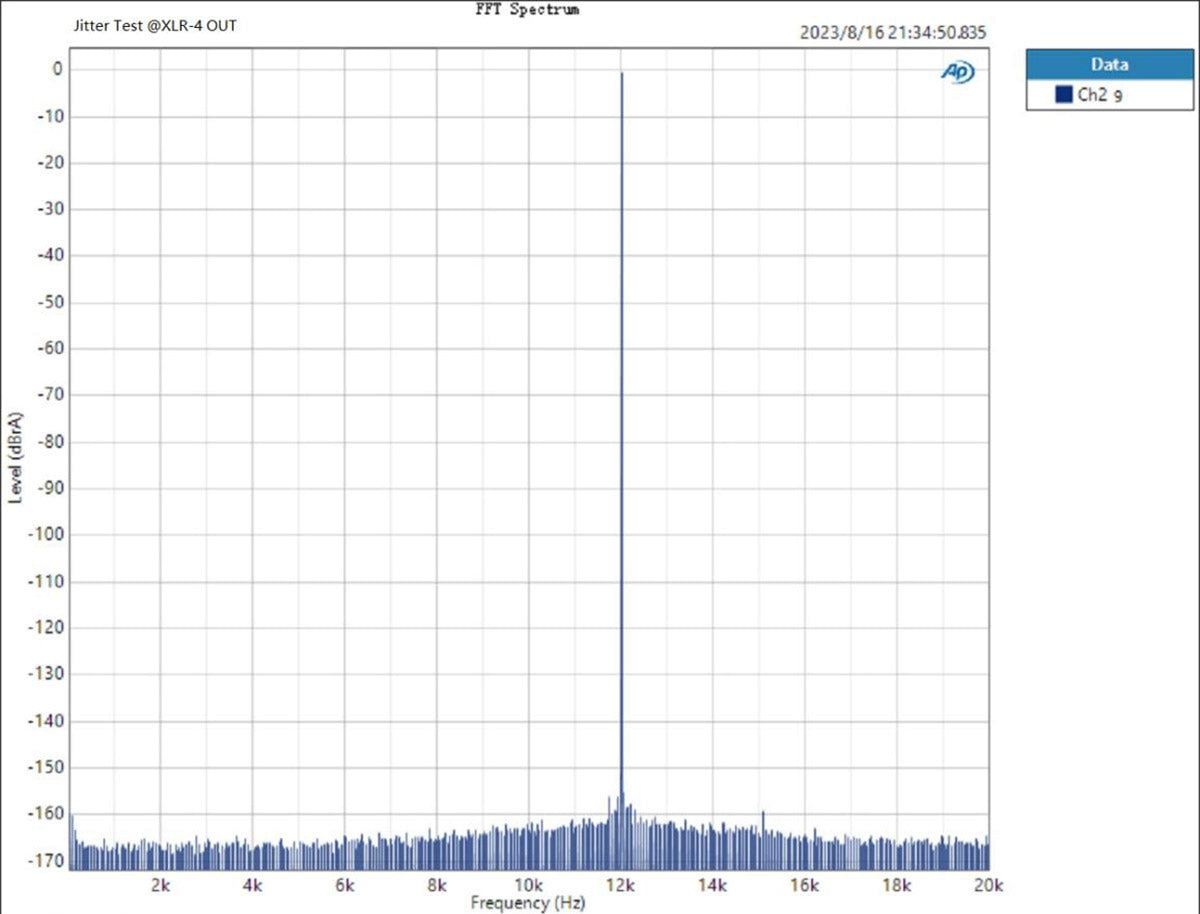
Task: Click the Frequency (Hz) axis title
Action: click(x=527, y=903)
